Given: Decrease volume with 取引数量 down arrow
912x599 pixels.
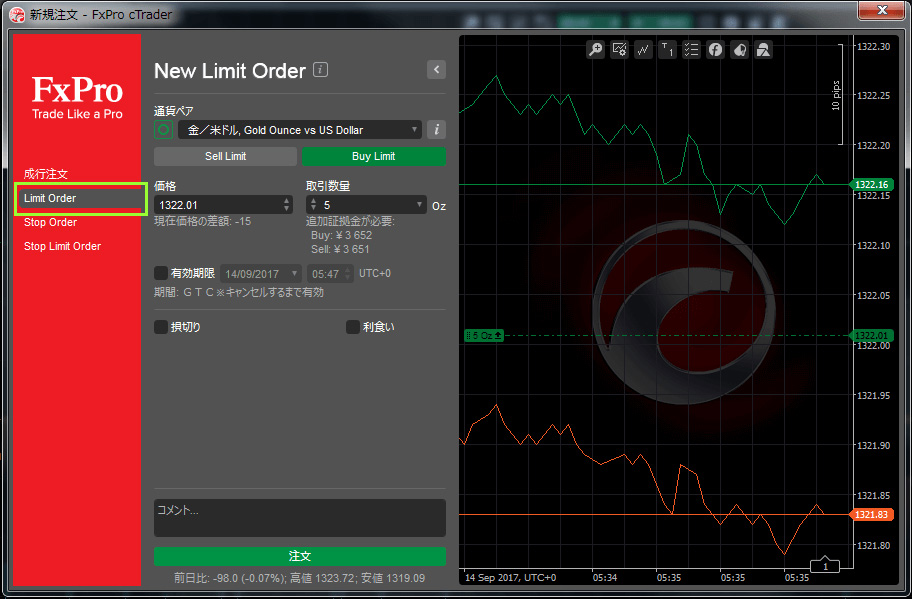Looking at the screenshot, I should tap(314, 208).
